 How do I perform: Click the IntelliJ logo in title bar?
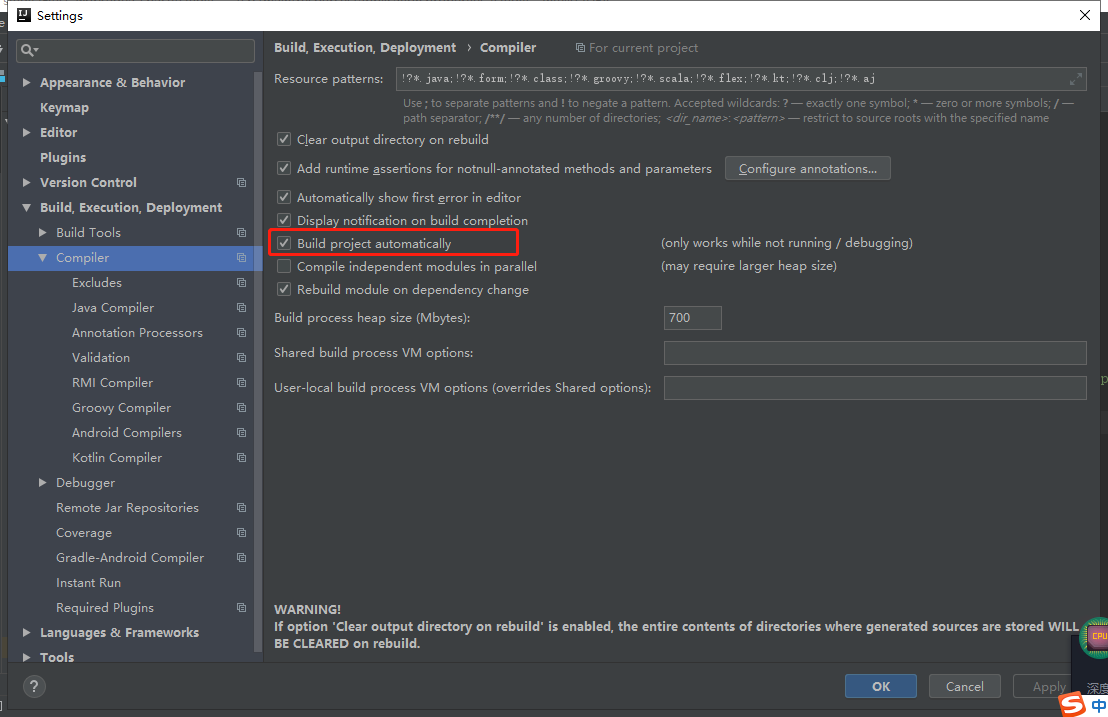pos(24,15)
